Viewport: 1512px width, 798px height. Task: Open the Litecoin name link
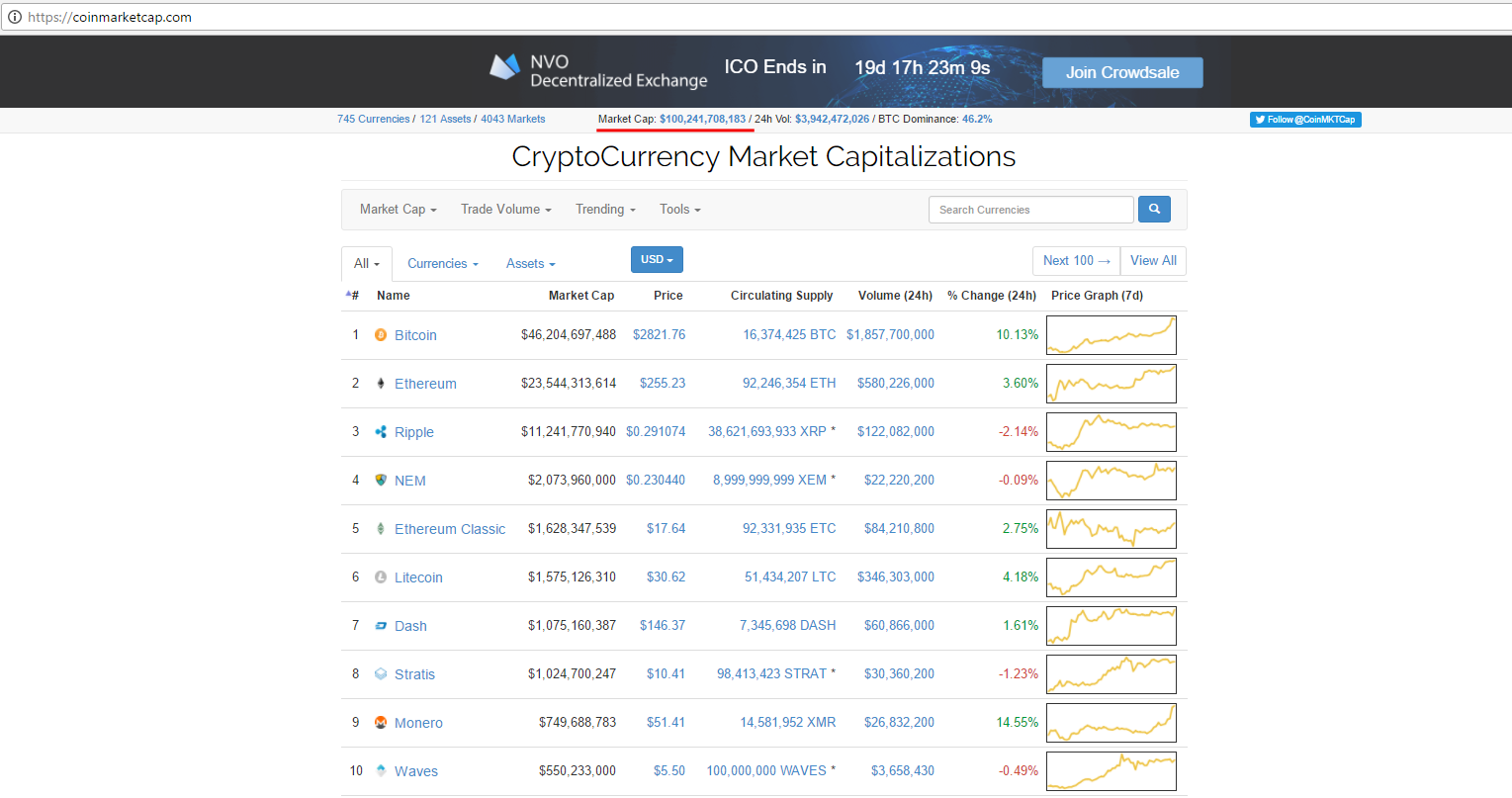coord(418,577)
